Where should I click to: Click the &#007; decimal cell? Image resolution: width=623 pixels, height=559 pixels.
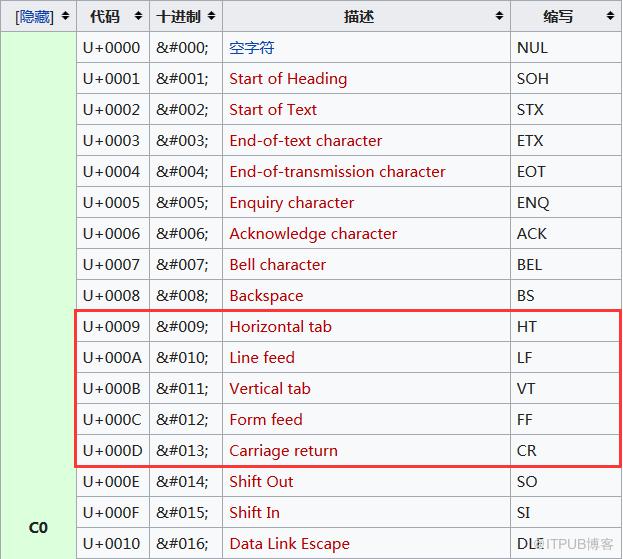186,265
